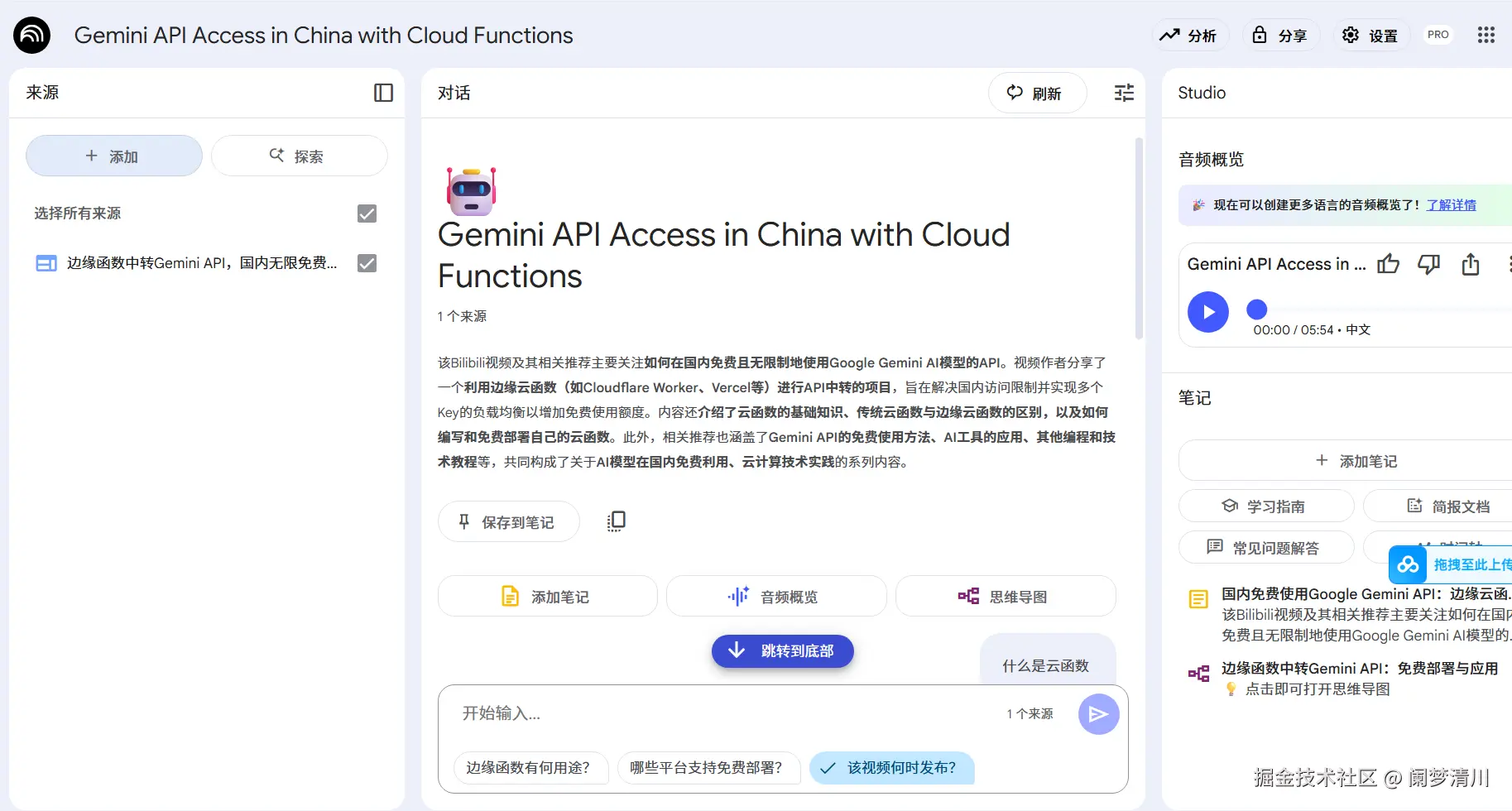The width and height of the screenshot is (1512, 811).
Task: Open chat configuration sliders icon
Action: 1124,93
